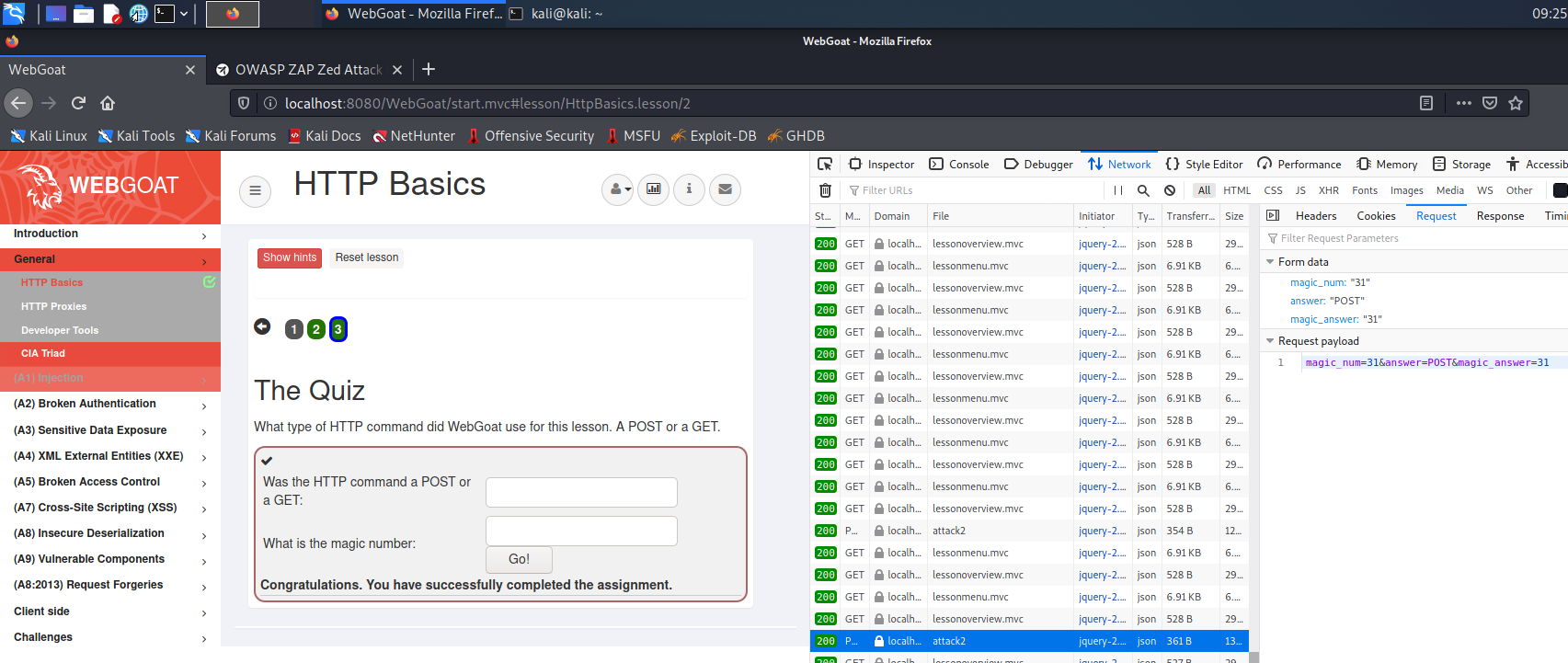Toggle reader view icon in address bar
The image size is (1568, 663).
point(1426,103)
